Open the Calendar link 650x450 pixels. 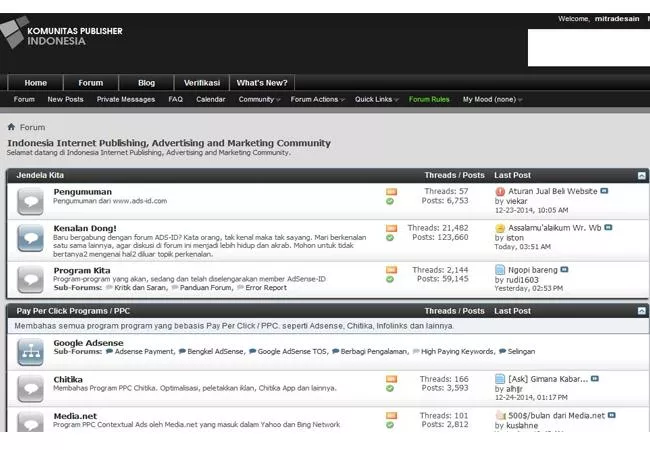(x=211, y=99)
